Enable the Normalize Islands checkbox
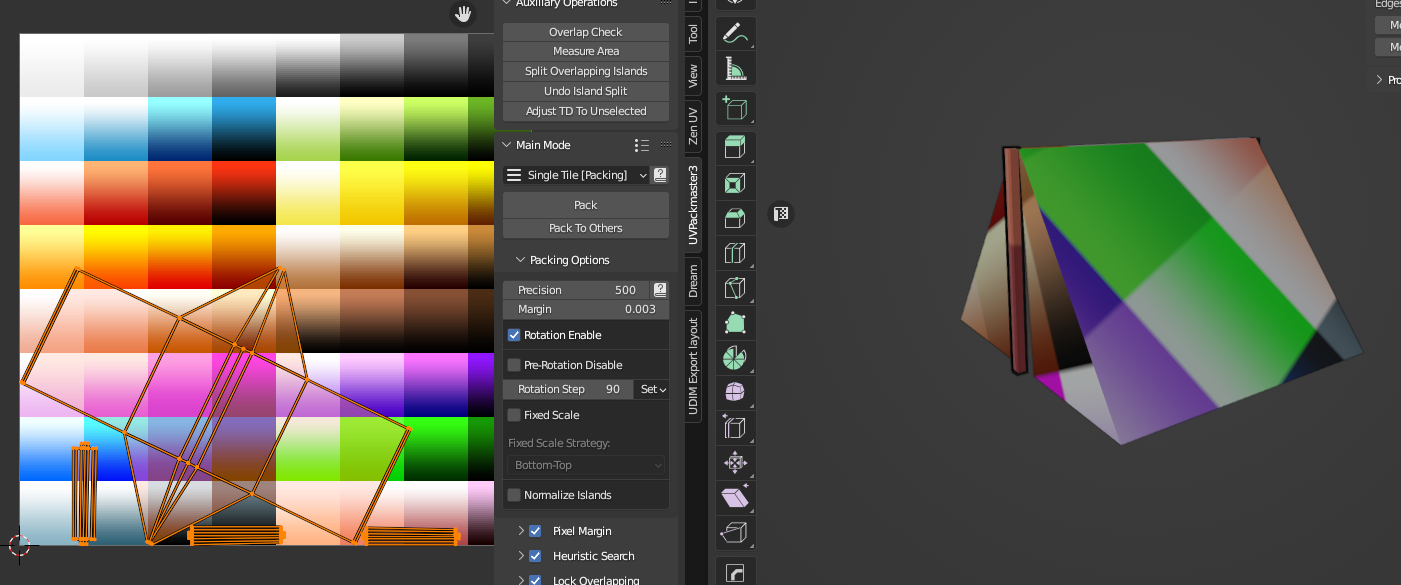Image resolution: width=1401 pixels, height=585 pixels. coord(514,495)
